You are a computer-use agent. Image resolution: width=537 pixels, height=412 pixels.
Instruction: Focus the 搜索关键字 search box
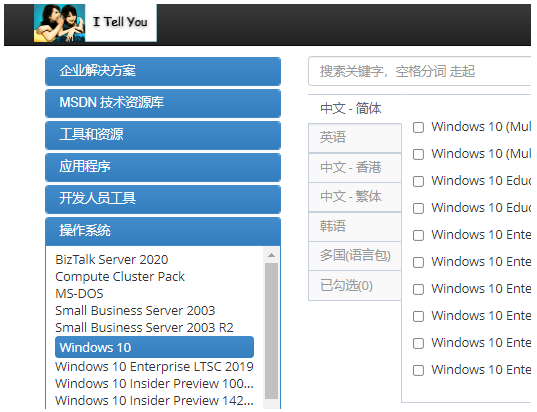pyautogui.click(x=420, y=71)
